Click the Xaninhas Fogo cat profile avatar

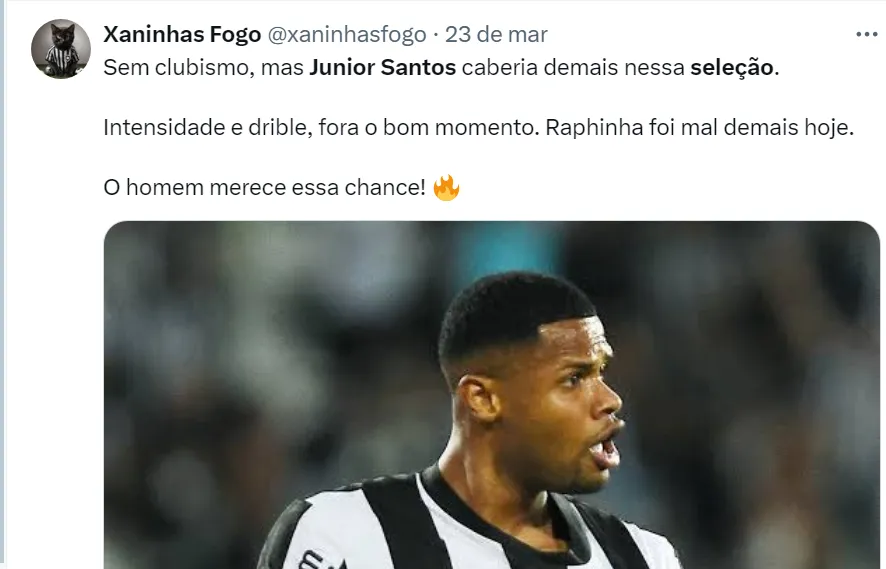click(61, 48)
